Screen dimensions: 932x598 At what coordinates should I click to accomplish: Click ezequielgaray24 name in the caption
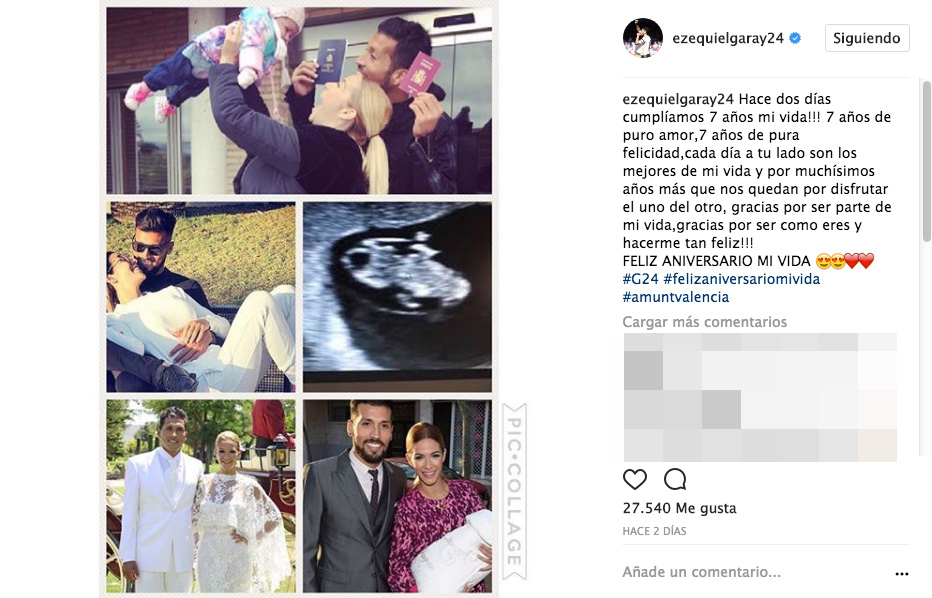[678, 99]
